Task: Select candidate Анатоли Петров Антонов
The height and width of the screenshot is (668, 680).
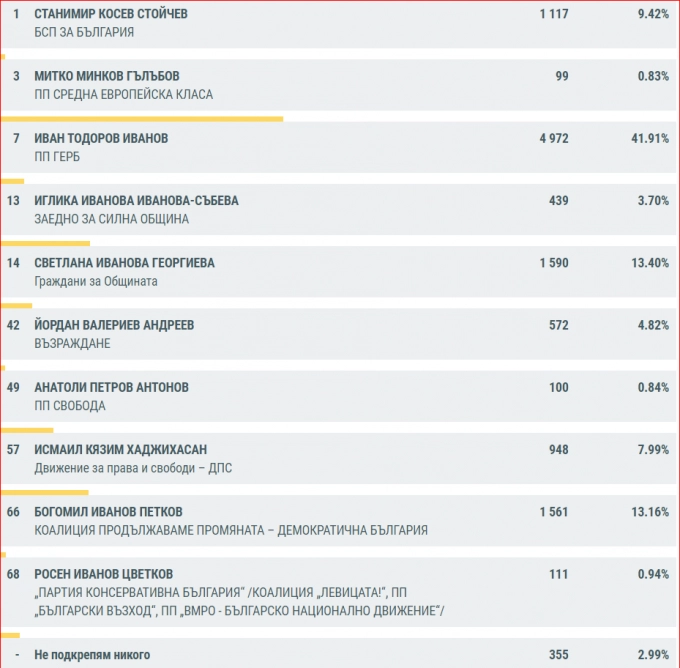Action: pos(111,387)
